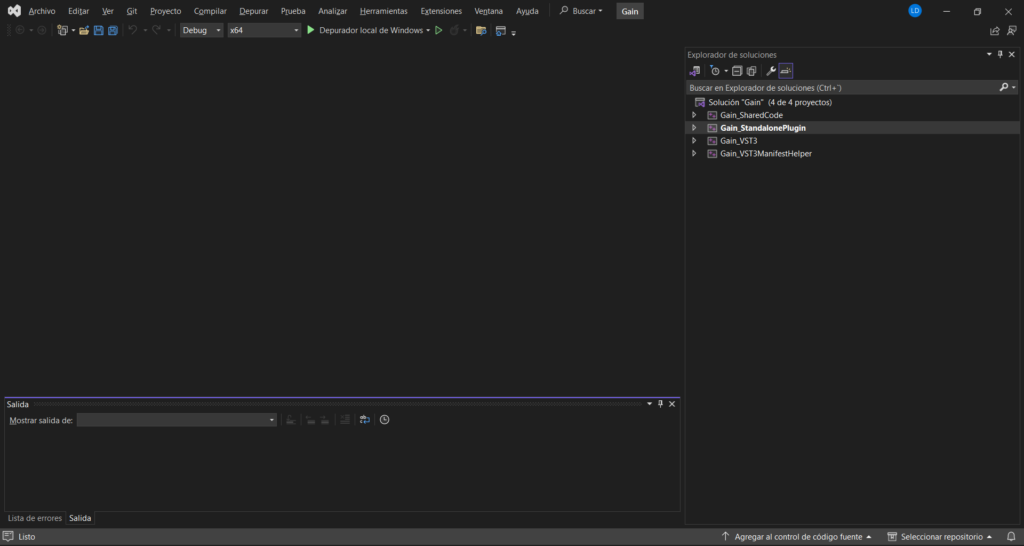
Task: Collapse all items in Solution Explorer
Action: [737, 71]
